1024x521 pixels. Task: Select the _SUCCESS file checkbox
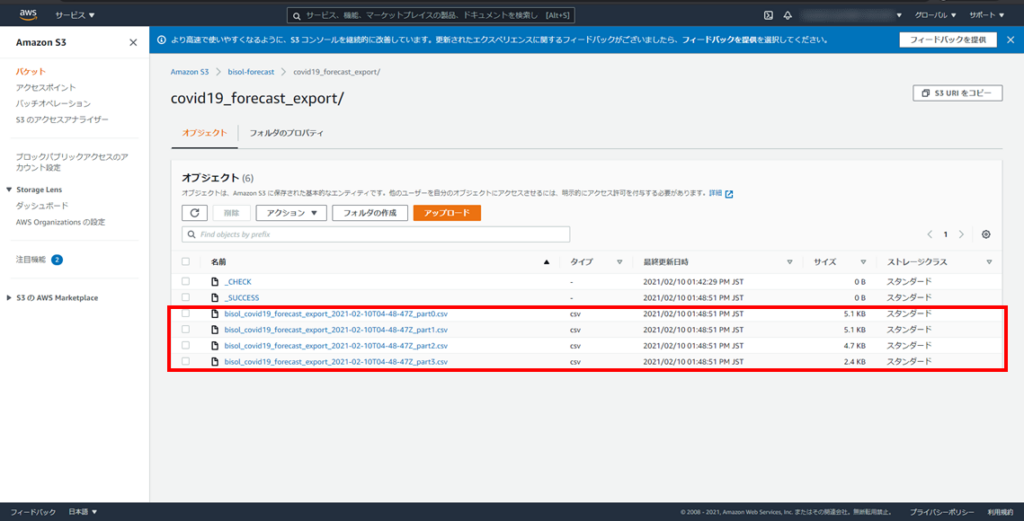(x=186, y=297)
